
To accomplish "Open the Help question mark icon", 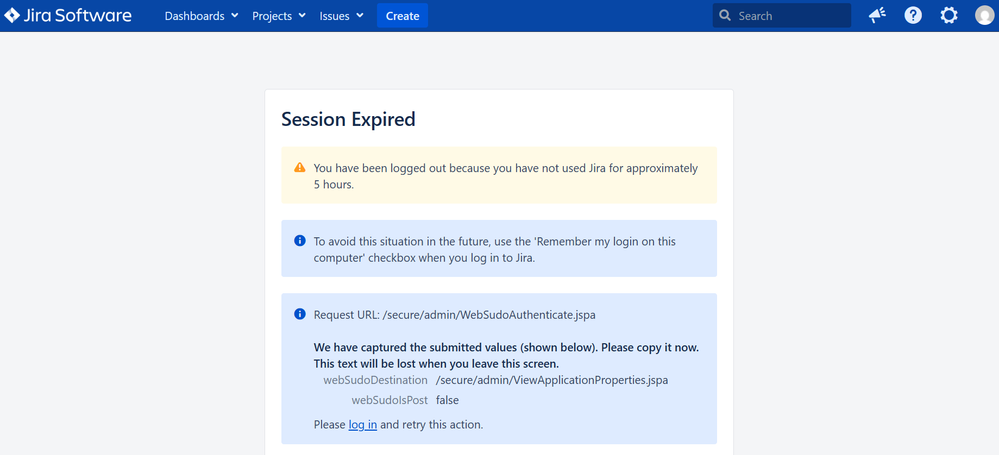I will pos(913,16).
